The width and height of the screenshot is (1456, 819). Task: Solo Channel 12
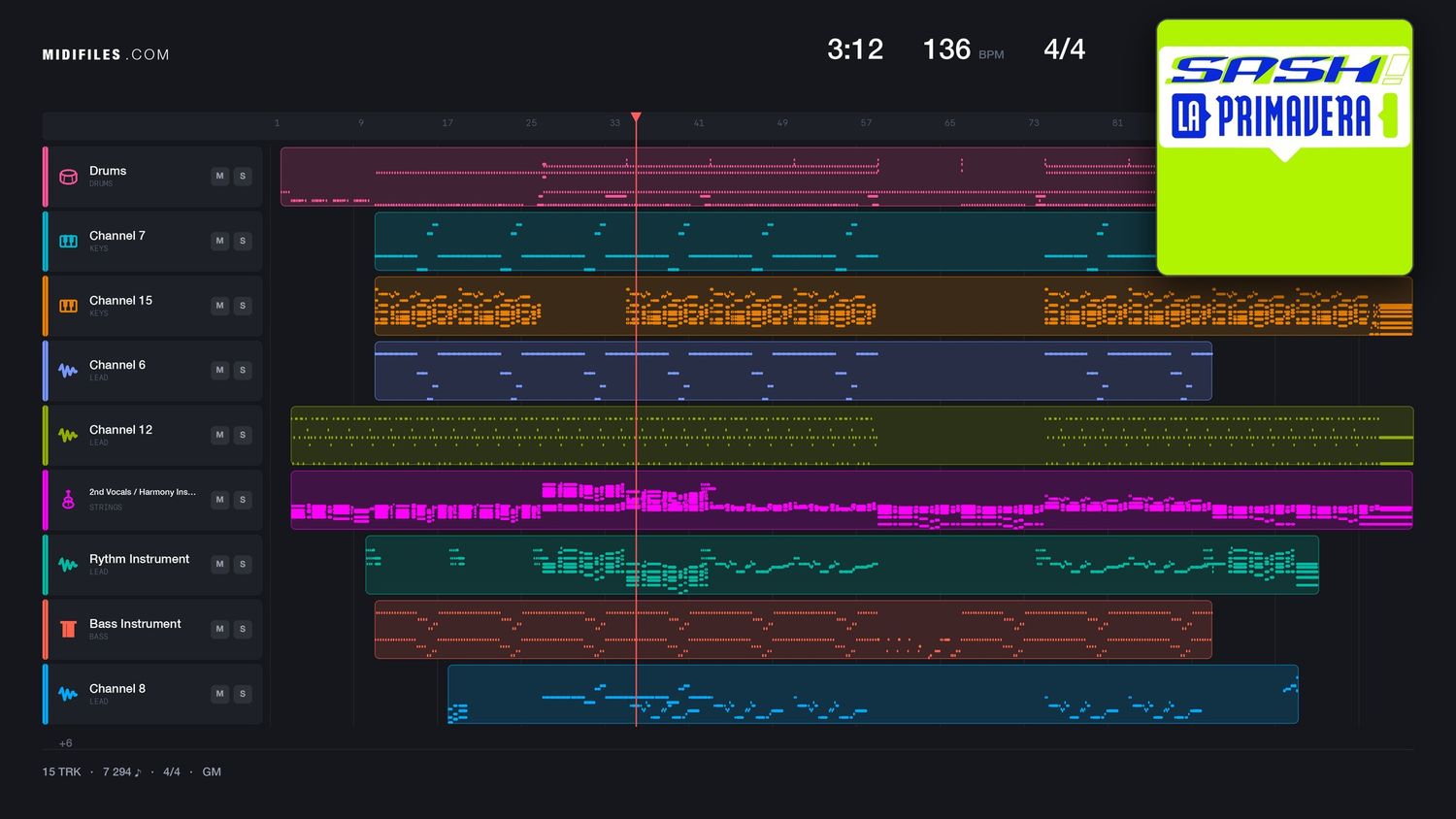click(x=243, y=435)
